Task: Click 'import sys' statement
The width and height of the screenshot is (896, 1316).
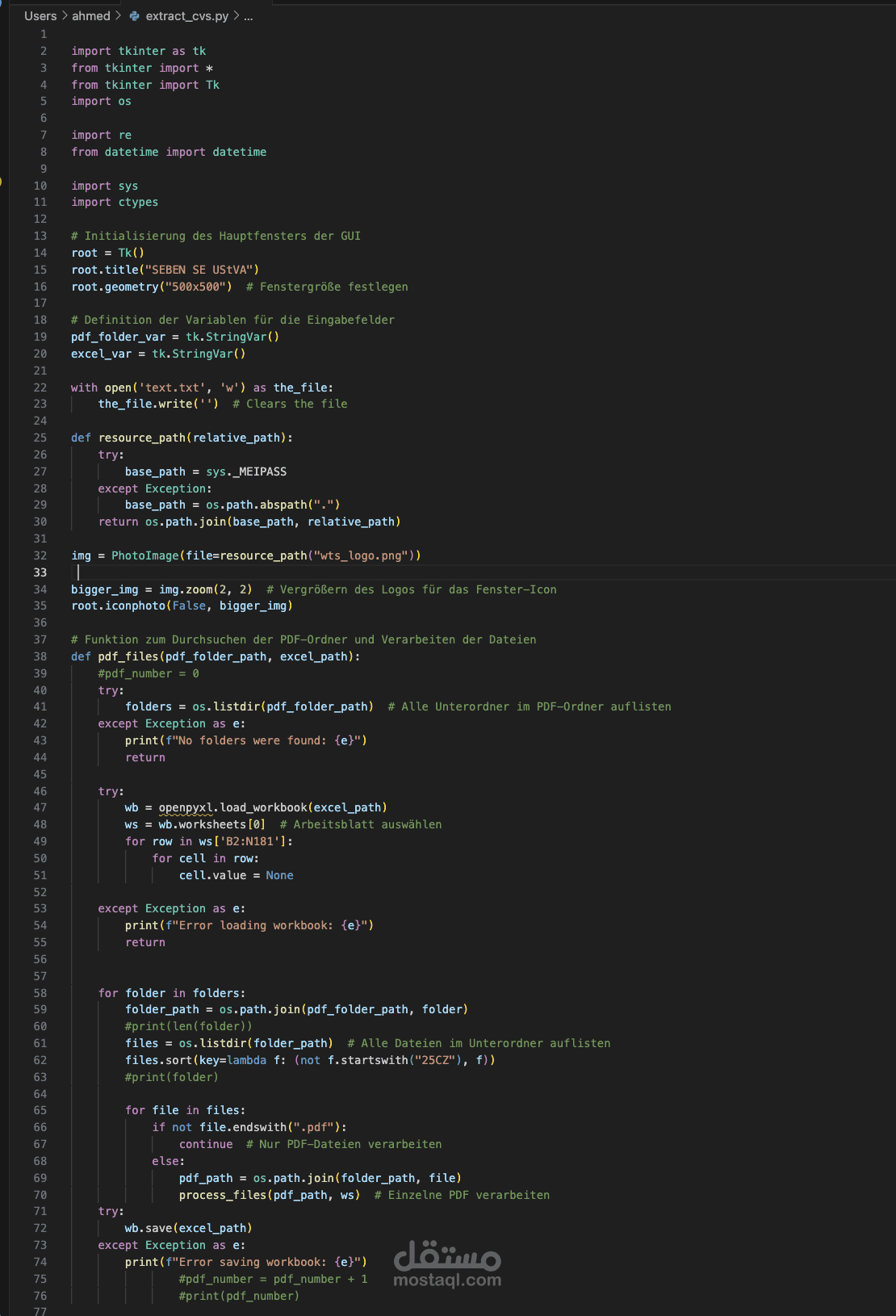Action: coord(105,186)
